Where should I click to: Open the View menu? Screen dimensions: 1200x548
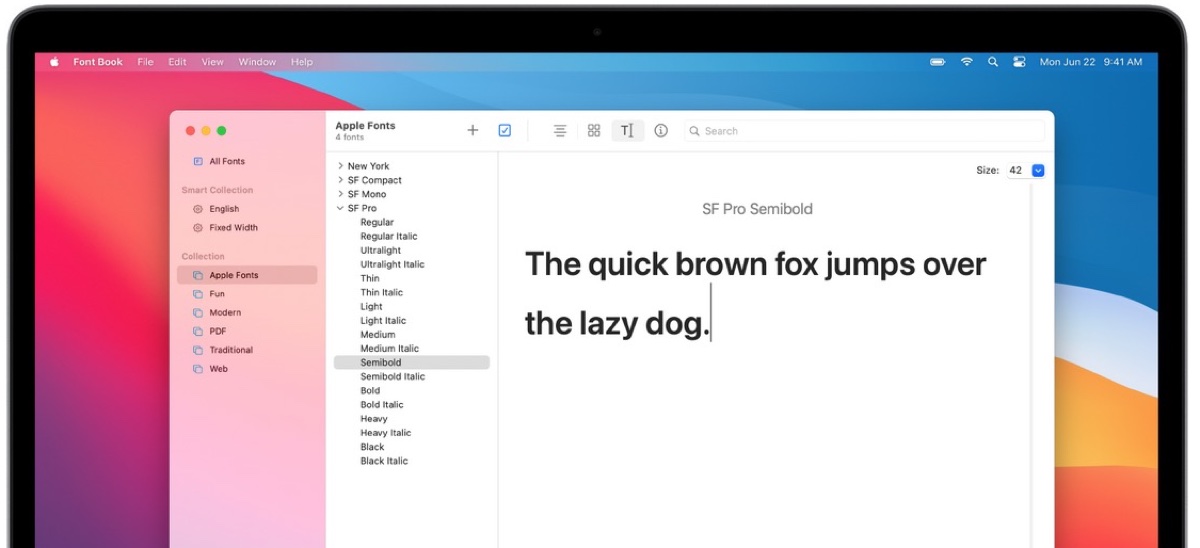pyautogui.click(x=212, y=62)
